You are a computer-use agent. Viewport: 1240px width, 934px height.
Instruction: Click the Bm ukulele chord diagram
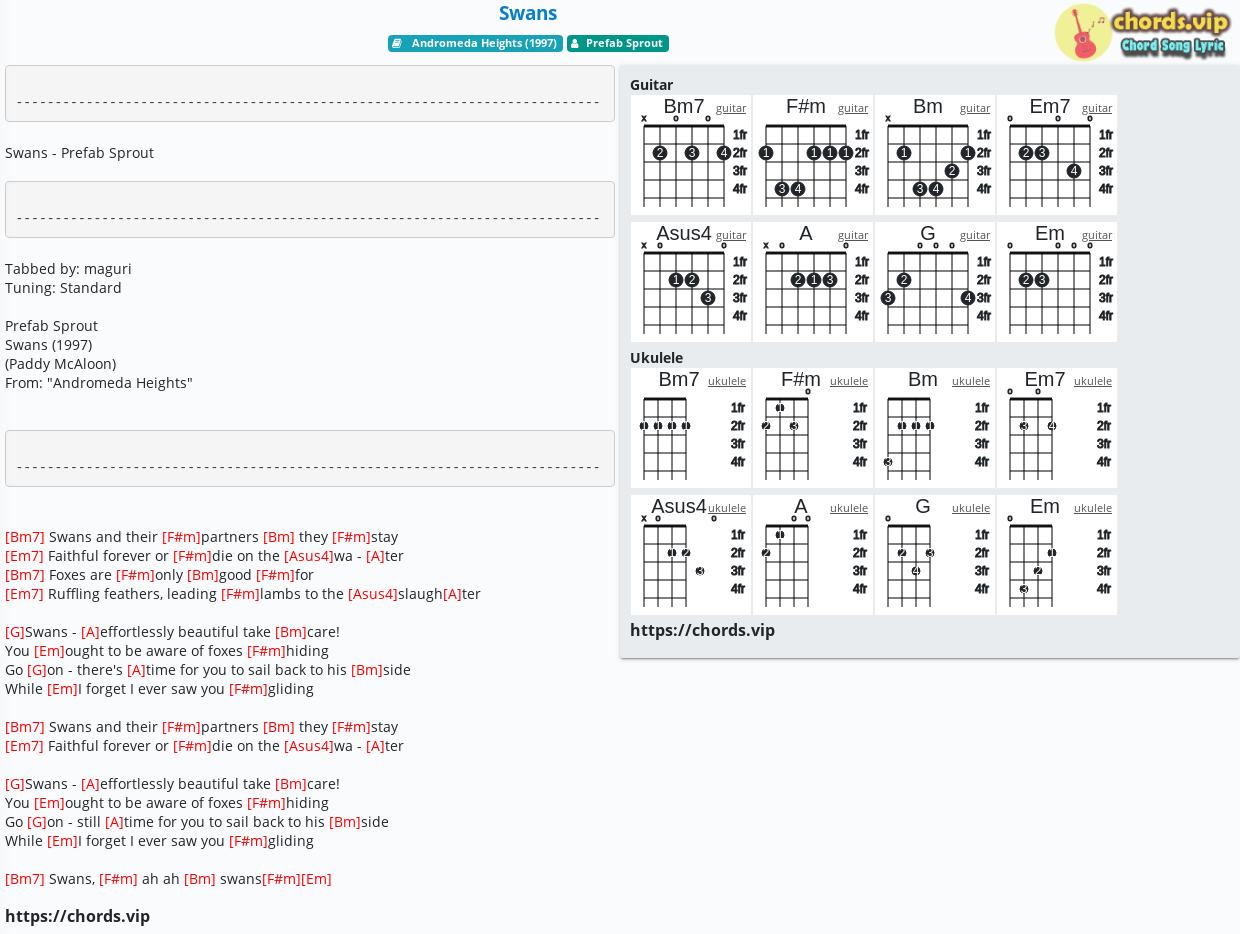935,428
